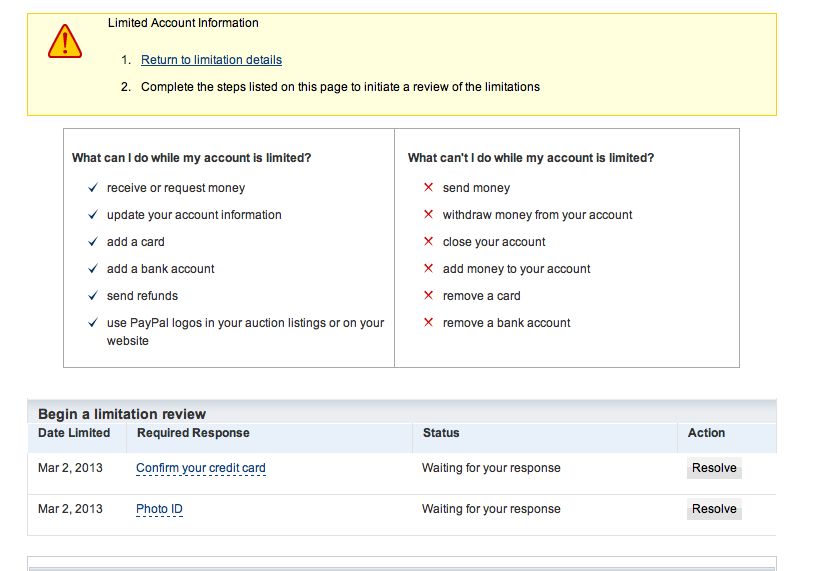
Task: Click checkmark beside receive or request money
Action: pyautogui.click(x=93, y=188)
